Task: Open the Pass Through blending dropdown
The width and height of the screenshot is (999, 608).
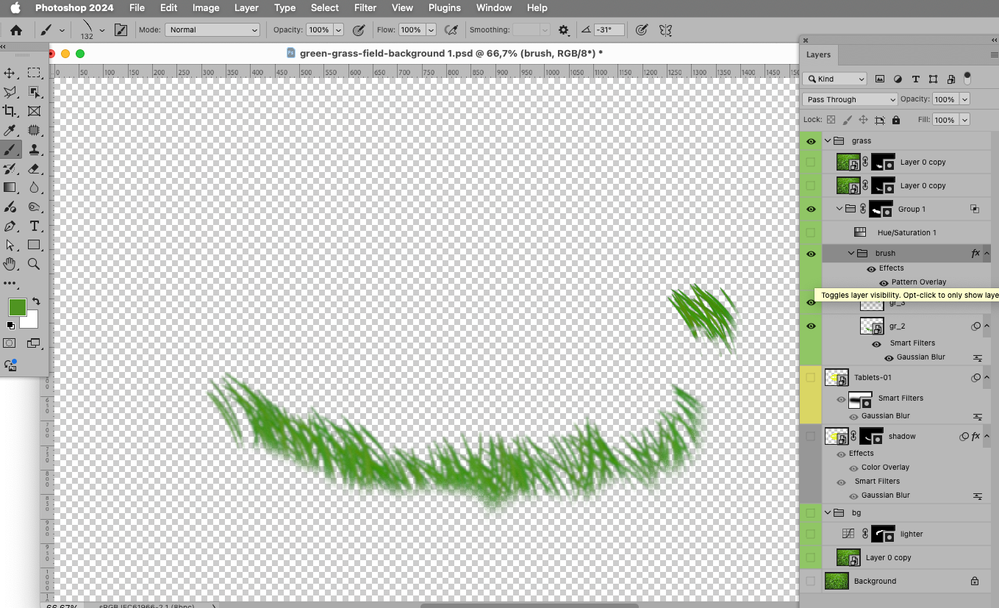Action: tap(849, 99)
